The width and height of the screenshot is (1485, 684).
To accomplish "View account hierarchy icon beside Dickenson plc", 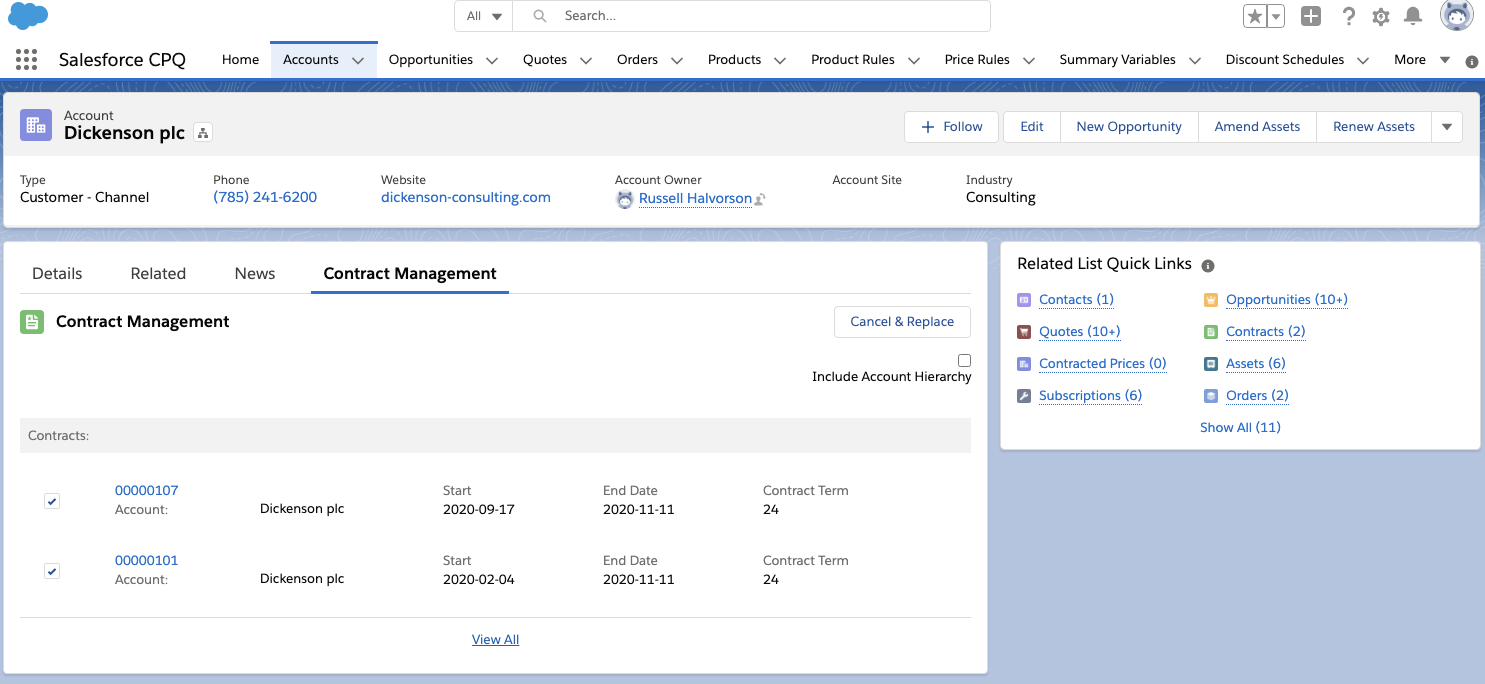I will [x=202, y=133].
